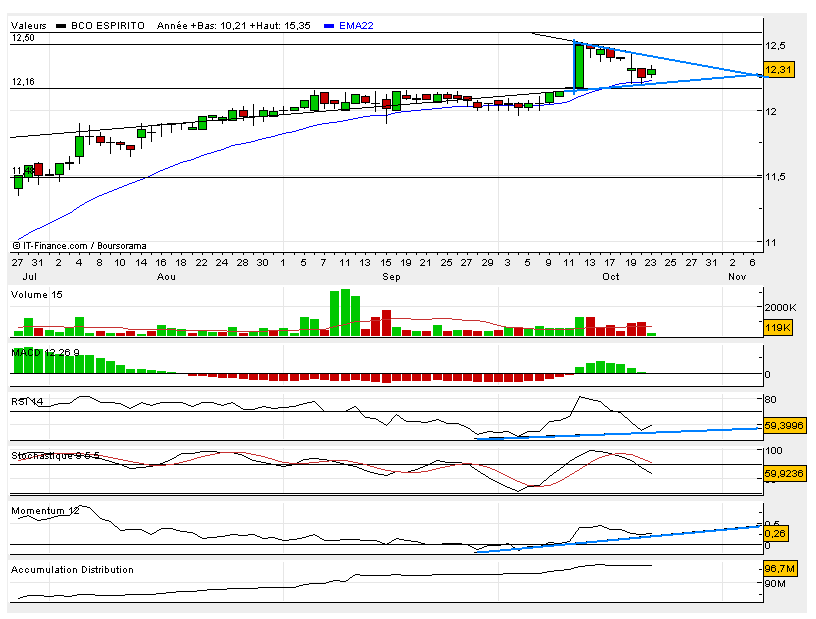816x619 pixels.
Task: Click the Nov month label
Action: coord(737,276)
